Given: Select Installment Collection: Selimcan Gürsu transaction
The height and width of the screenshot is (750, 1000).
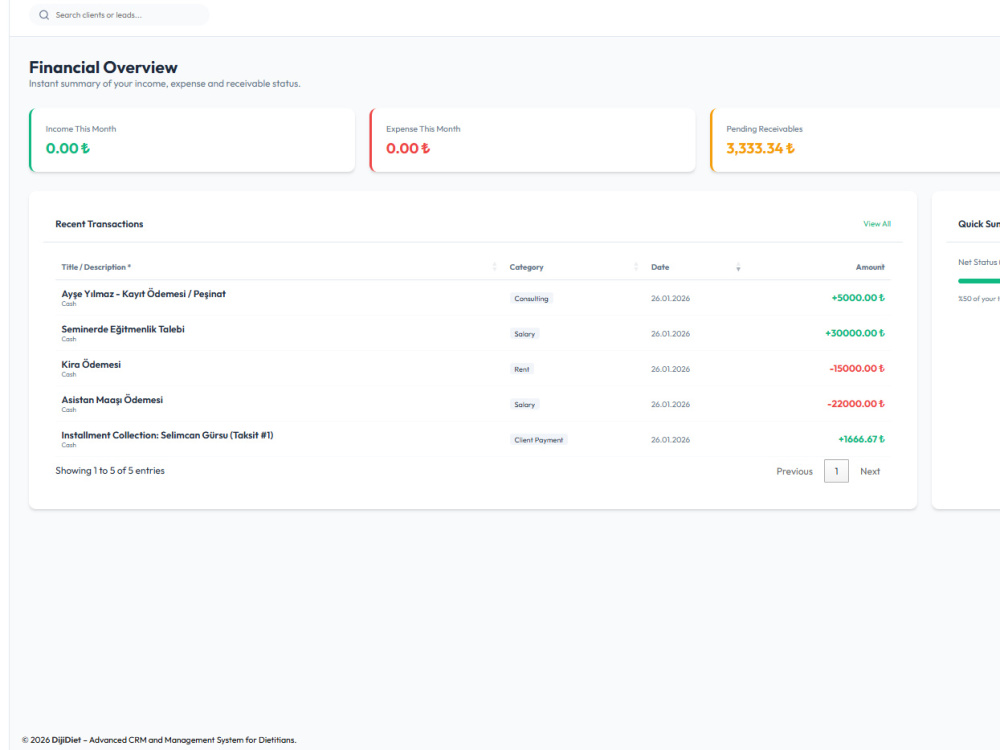Looking at the screenshot, I should 473,439.
